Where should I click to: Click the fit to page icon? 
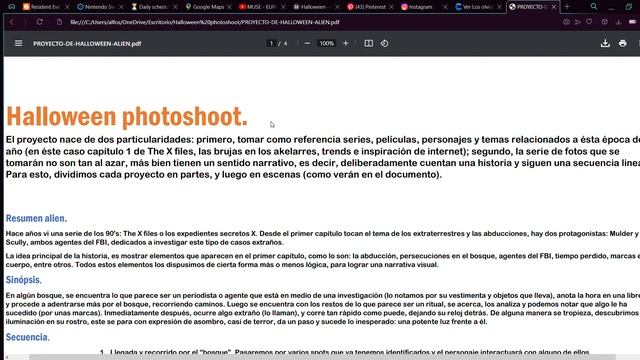pos(369,43)
